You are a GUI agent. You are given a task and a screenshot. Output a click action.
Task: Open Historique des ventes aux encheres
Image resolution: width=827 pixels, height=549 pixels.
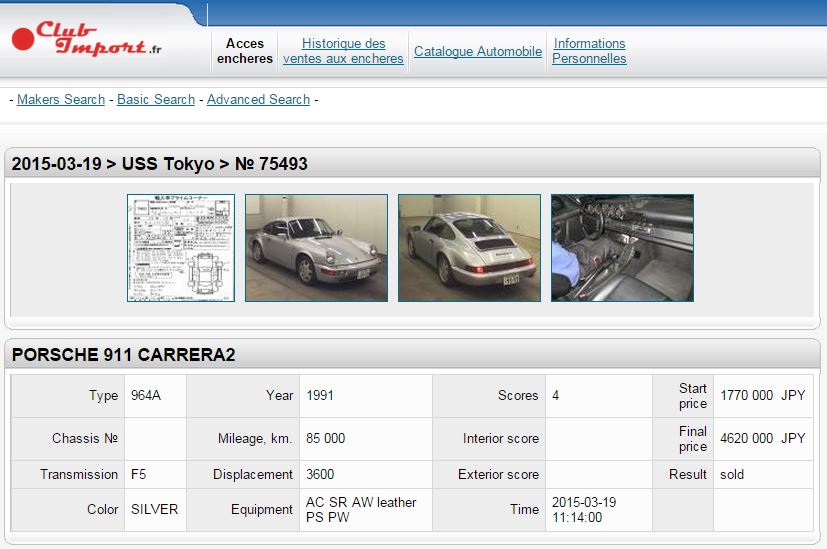click(x=343, y=51)
